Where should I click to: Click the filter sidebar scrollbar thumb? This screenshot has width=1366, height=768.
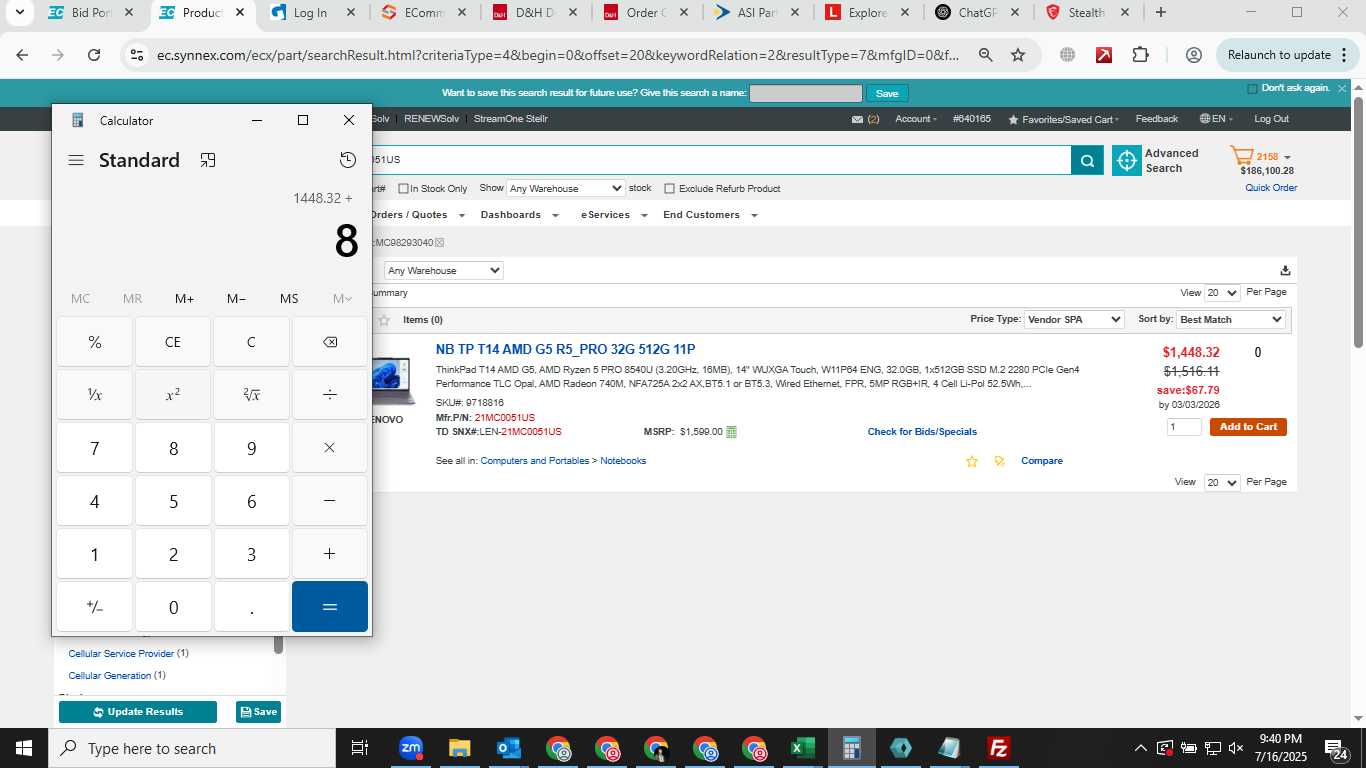pyautogui.click(x=279, y=645)
